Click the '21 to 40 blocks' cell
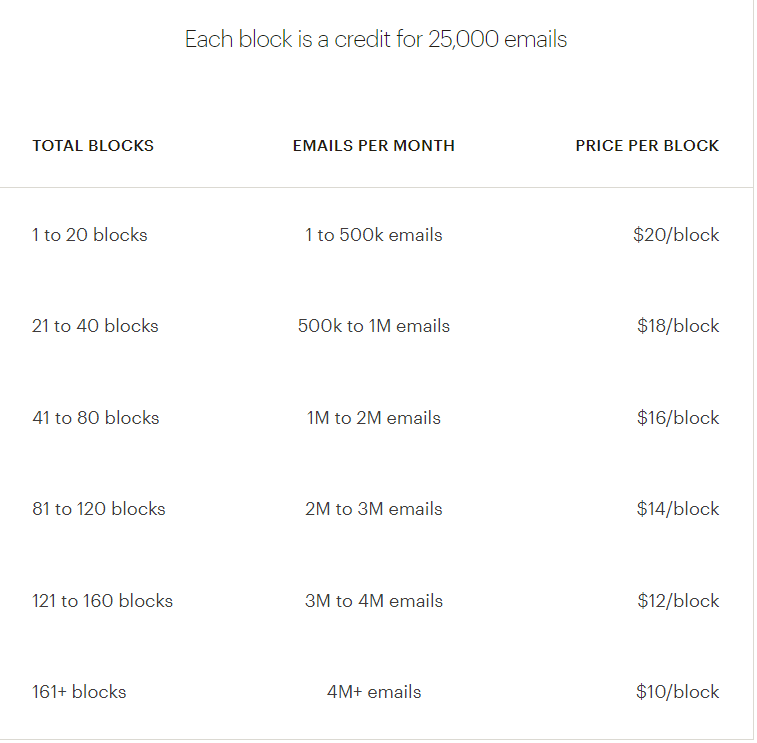 click(x=95, y=326)
